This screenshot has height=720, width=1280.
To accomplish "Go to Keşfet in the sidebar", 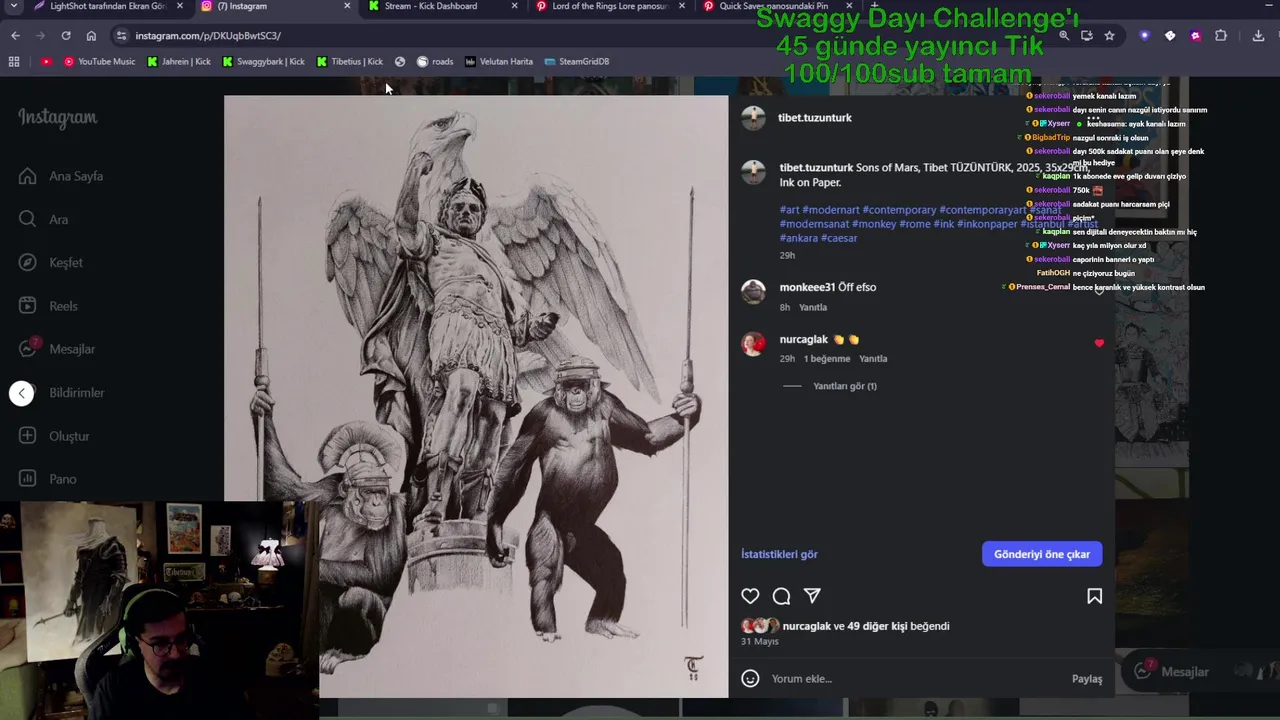I will click(x=52, y=262).
